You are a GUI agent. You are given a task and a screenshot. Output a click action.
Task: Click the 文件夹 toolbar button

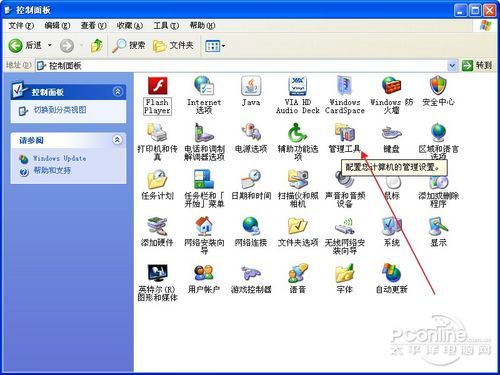pyautogui.click(x=173, y=45)
